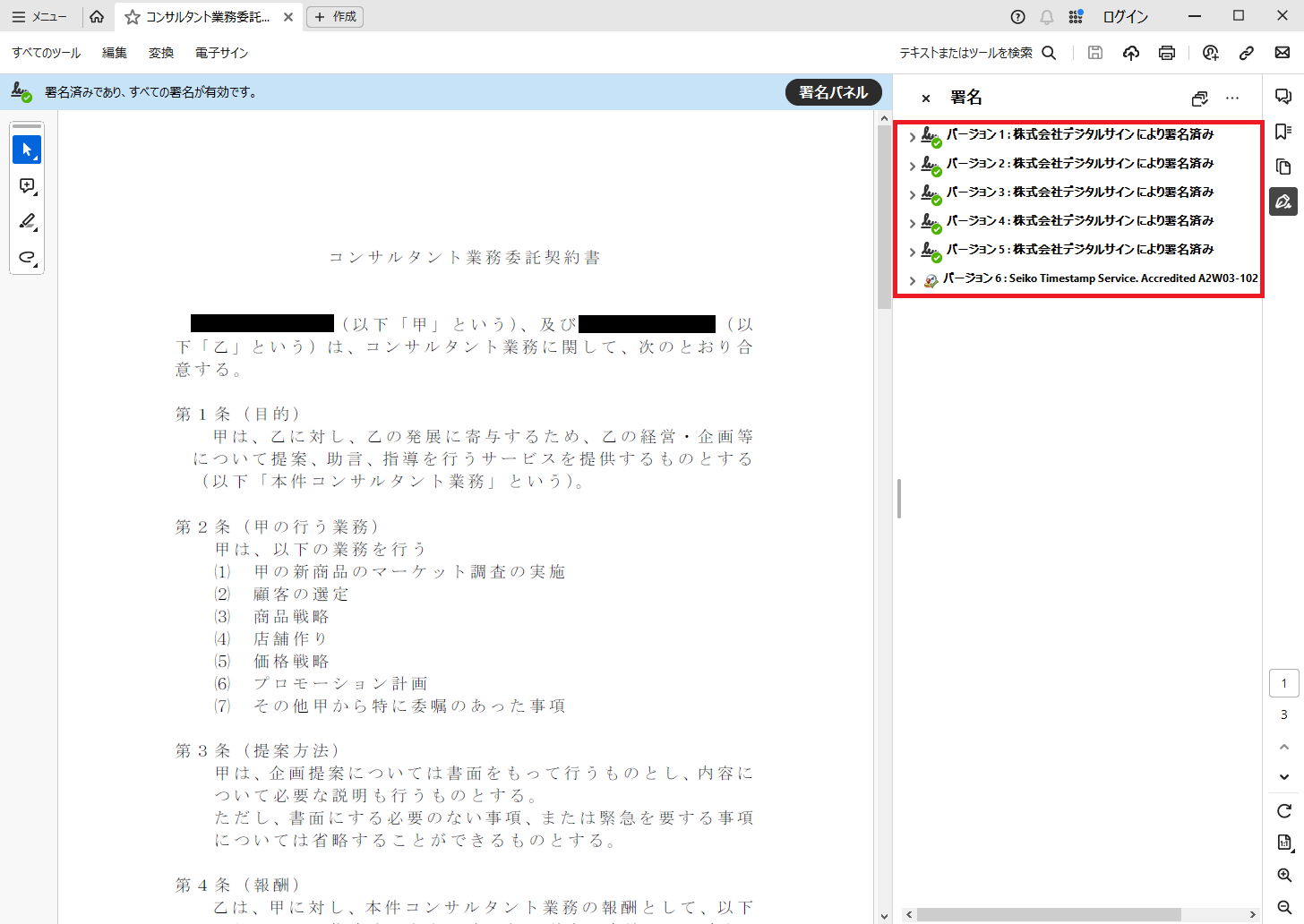1304x924 pixels.
Task: Send file by email envelope icon
Action: tap(1282, 53)
